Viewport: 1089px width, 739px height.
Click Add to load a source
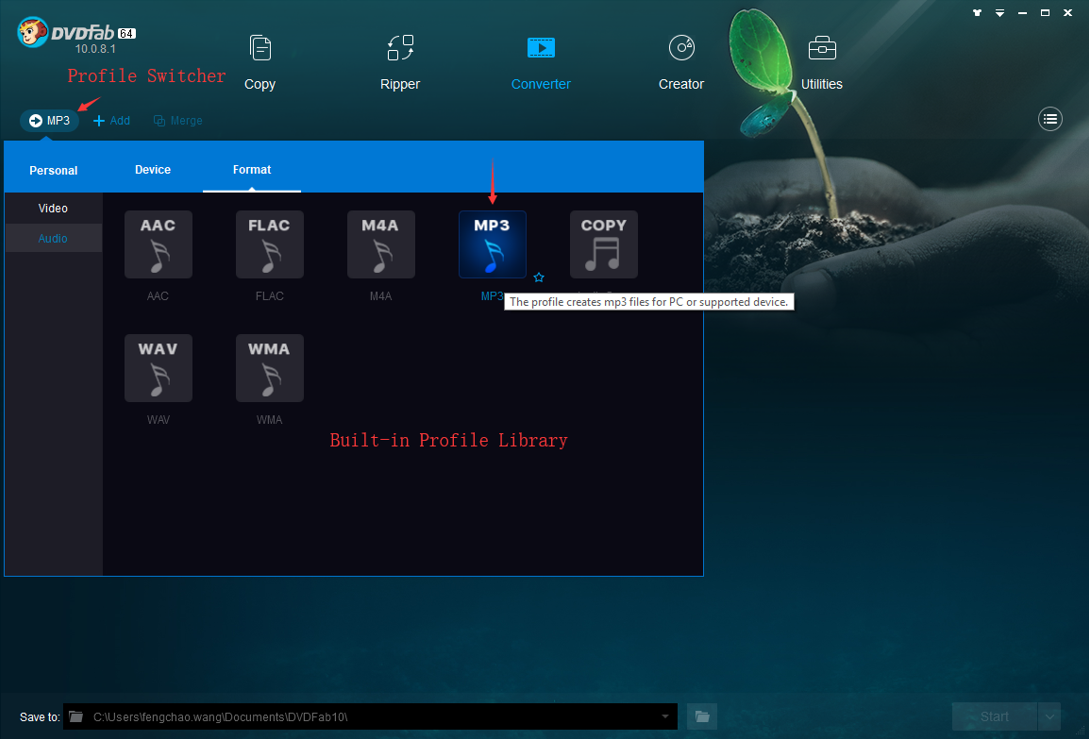tap(112, 121)
